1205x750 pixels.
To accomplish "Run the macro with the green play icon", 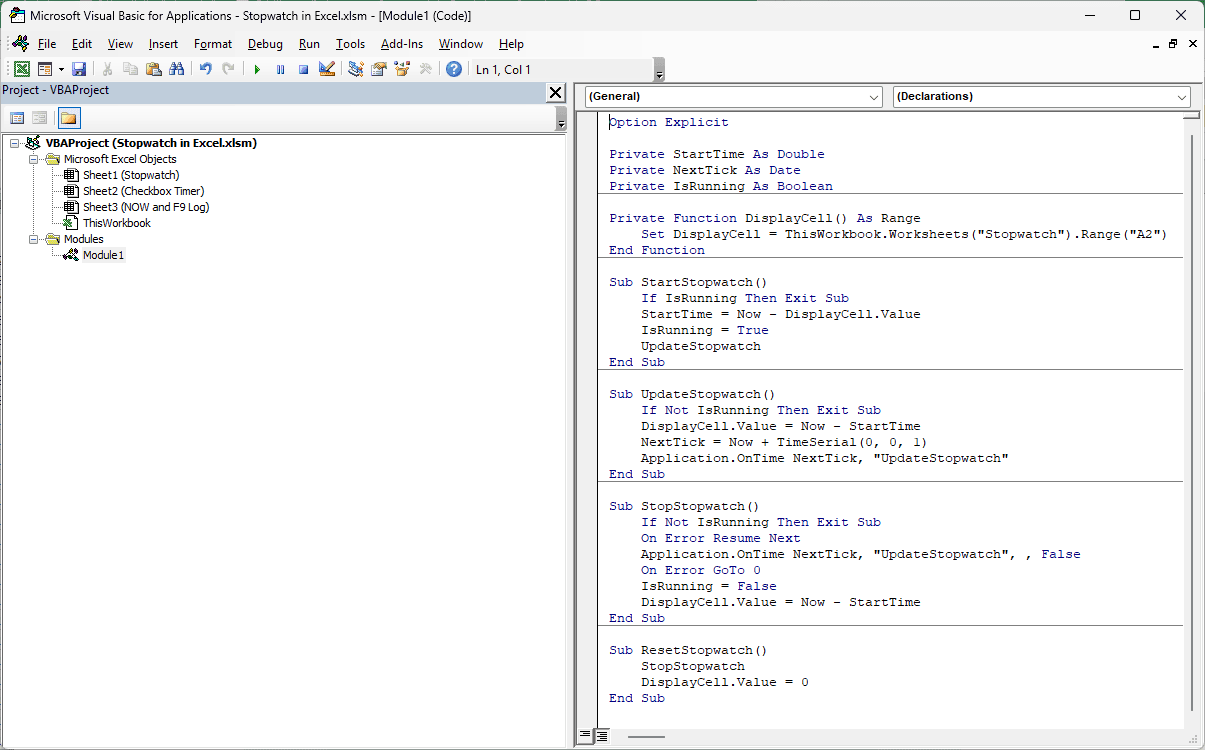I will pos(257,69).
